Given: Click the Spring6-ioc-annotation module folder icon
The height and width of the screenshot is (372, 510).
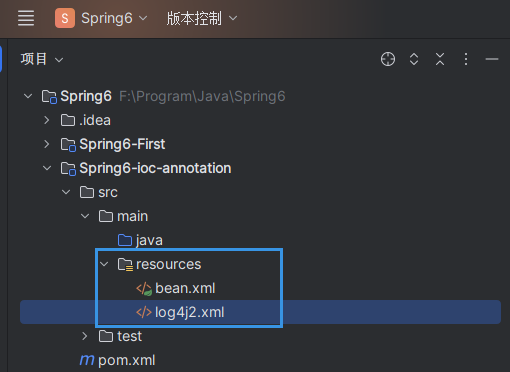Looking at the screenshot, I should tap(68, 169).
